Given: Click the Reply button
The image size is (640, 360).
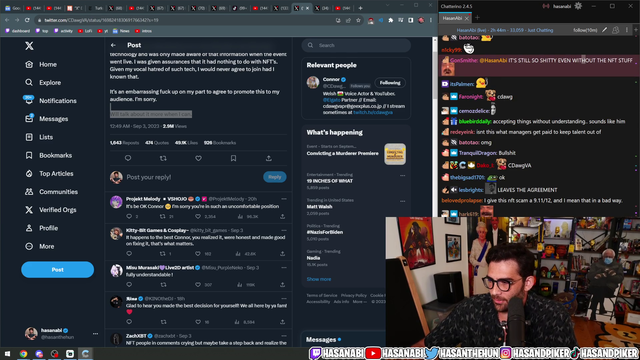Looking at the screenshot, I should (x=275, y=177).
